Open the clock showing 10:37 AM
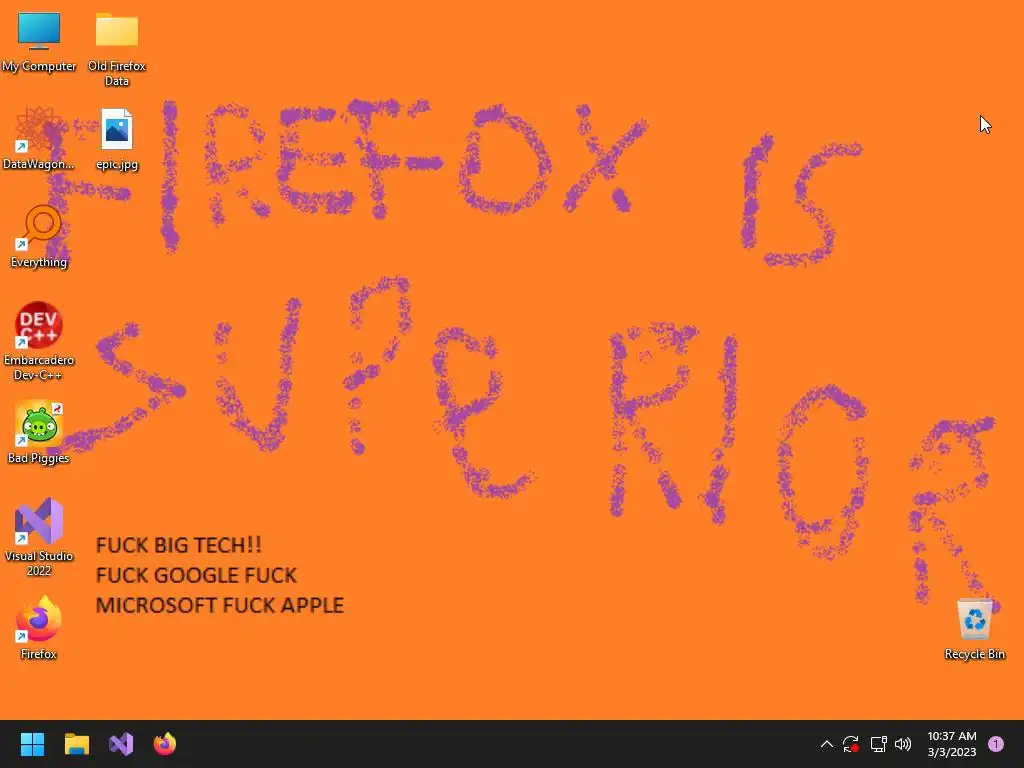Image resolution: width=1024 pixels, height=768 pixels. [x=952, y=744]
